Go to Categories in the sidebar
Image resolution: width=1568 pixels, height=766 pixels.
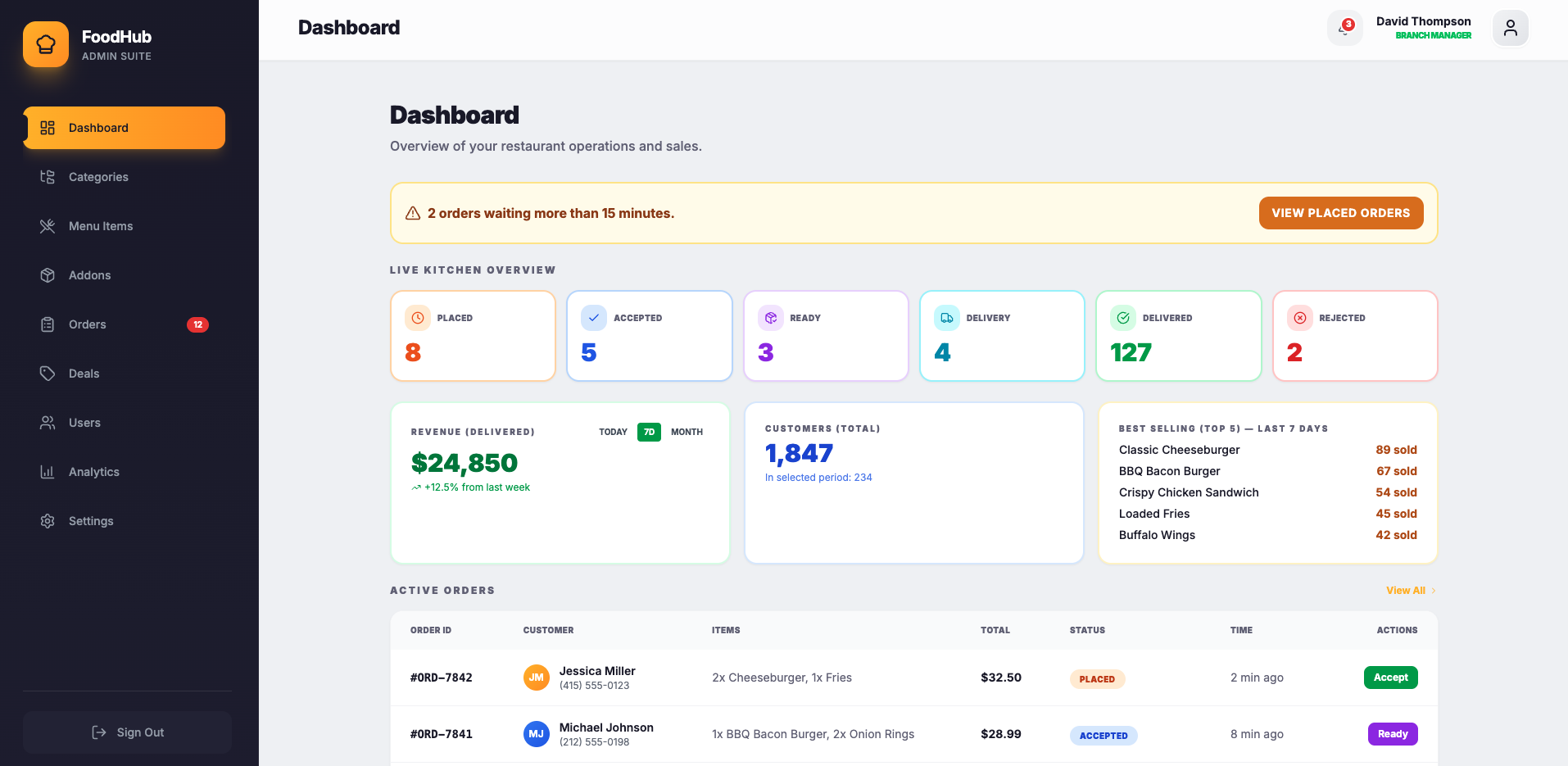point(125,177)
